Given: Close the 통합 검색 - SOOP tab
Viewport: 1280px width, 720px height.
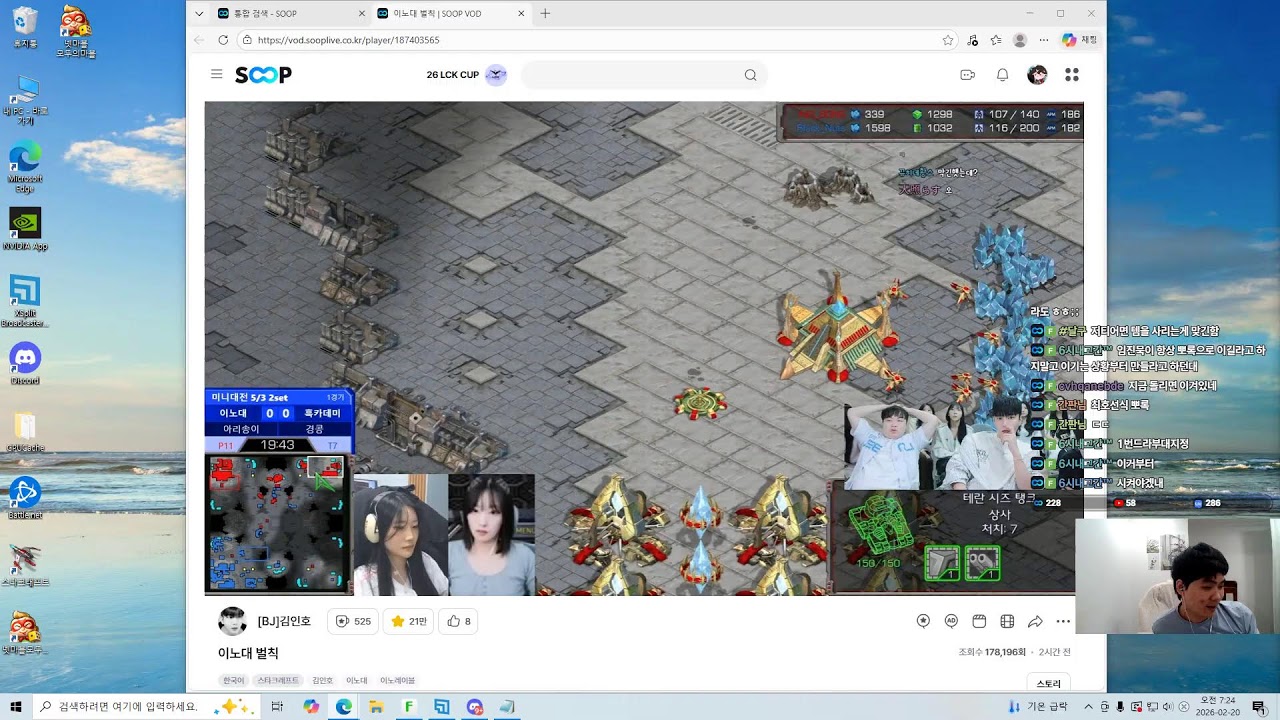Looking at the screenshot, I should 361,14.
